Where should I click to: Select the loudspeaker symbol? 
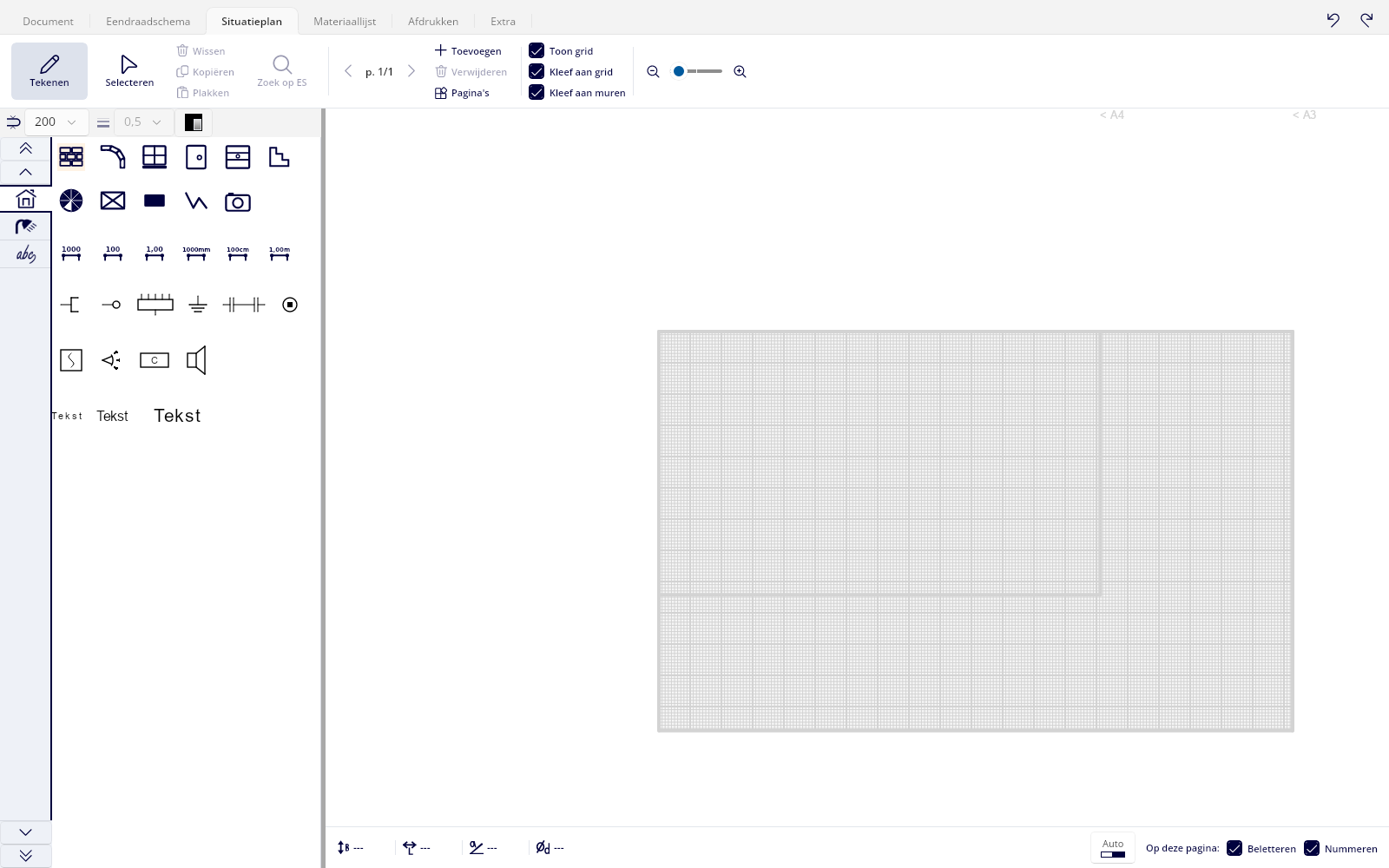coord(197,360)
